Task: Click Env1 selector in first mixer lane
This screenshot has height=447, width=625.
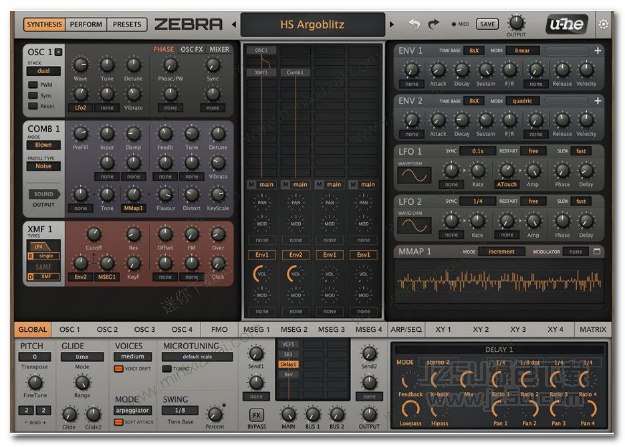Action: click(x=262, y=254)
